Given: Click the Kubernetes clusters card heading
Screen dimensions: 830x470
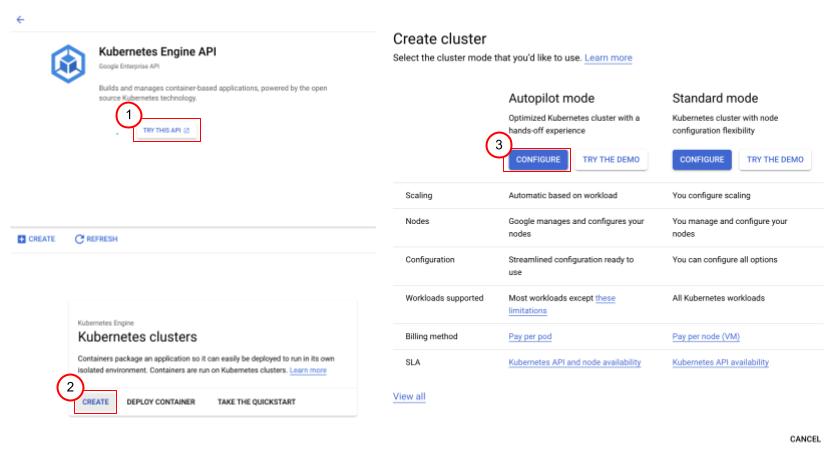Looking at the screenshot, I should [x=137, y=337].
